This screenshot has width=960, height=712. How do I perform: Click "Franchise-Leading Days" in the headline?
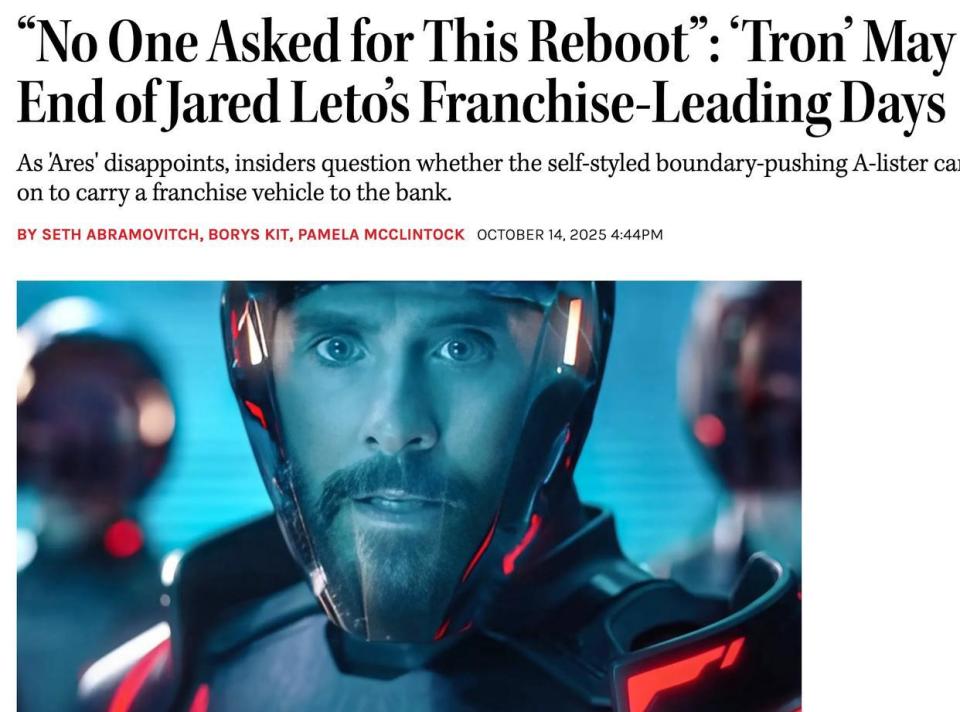683,104
